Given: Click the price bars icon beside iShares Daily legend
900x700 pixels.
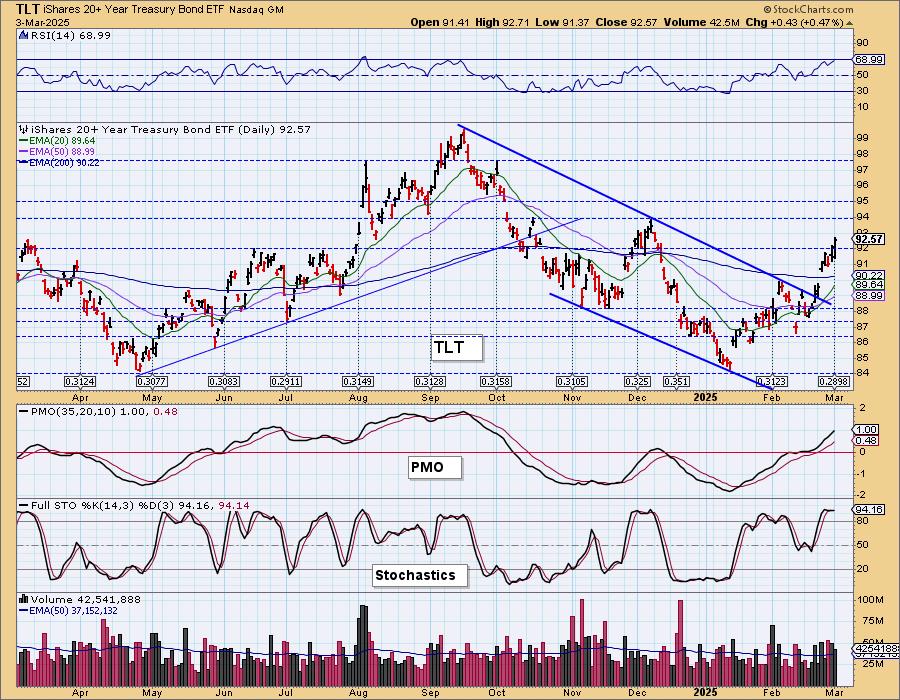Looking at the screenshot, I should (x=24, y=130).
